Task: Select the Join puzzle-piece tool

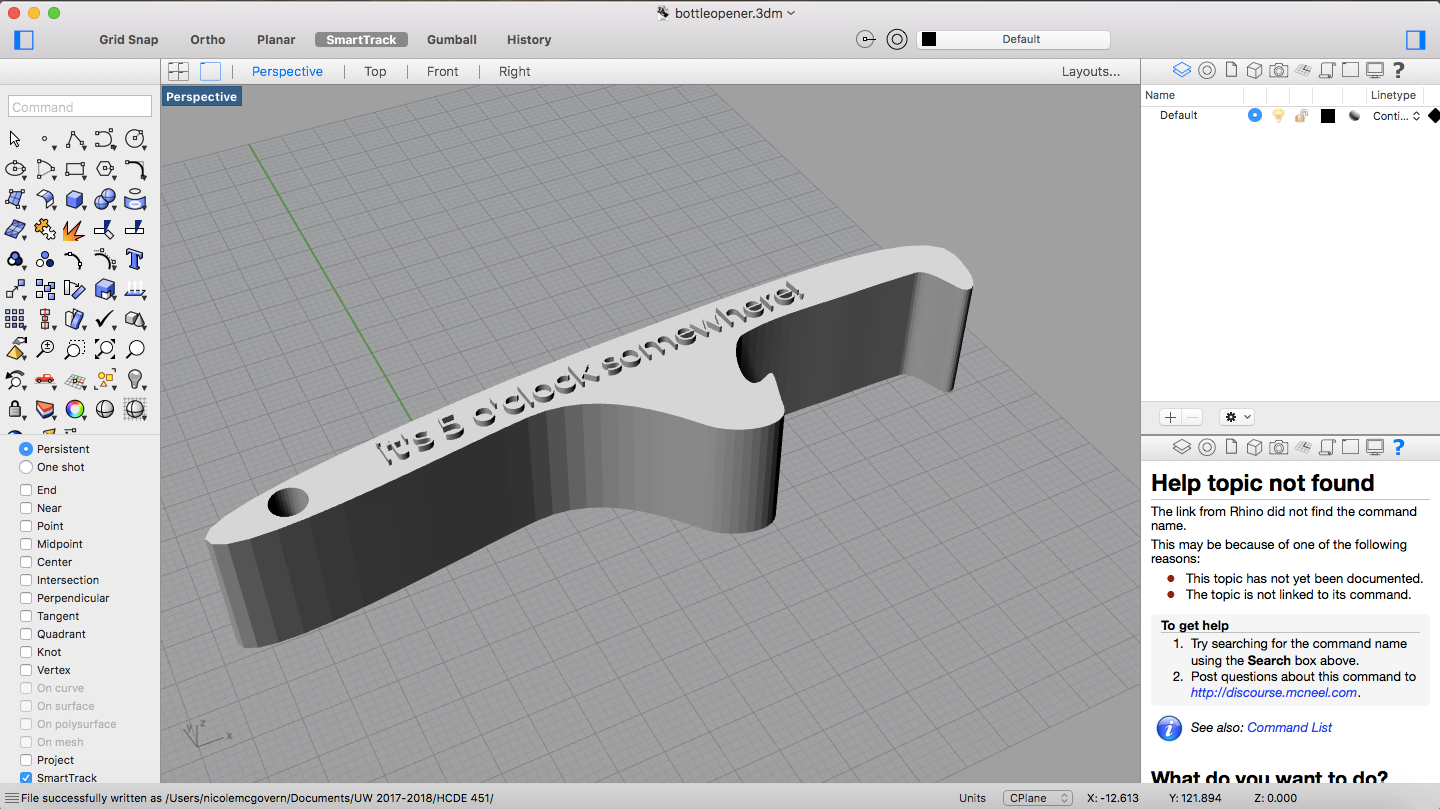Action: (x=45, y=229)
